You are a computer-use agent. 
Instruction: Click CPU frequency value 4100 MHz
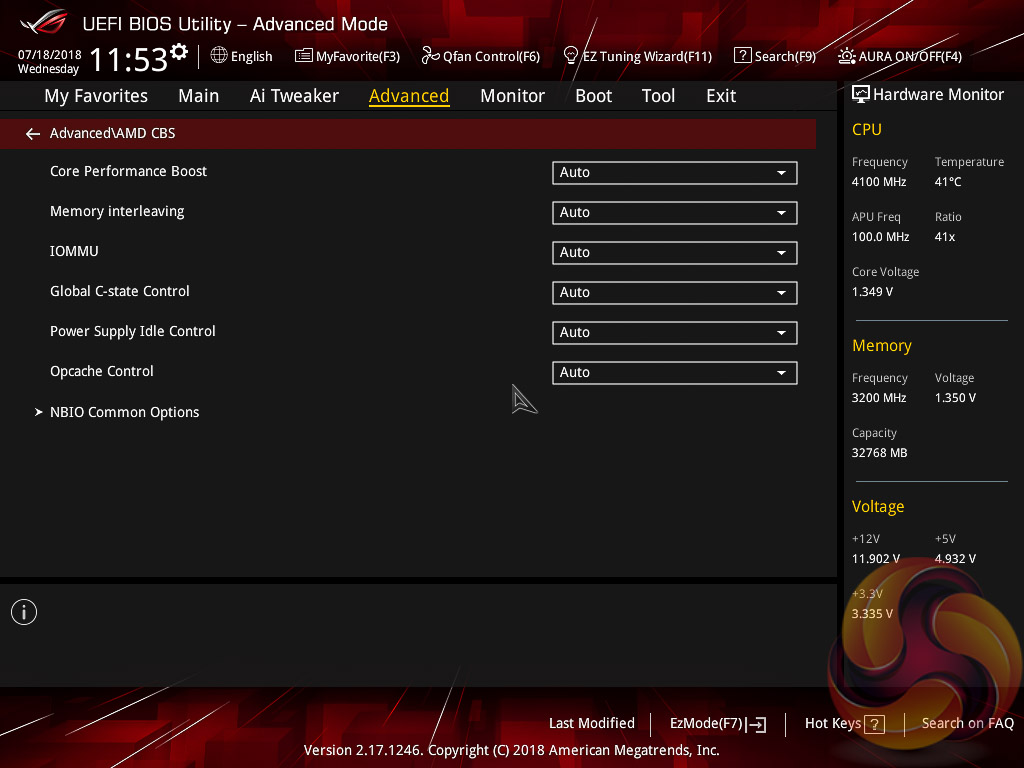click(x=879, y=182)
